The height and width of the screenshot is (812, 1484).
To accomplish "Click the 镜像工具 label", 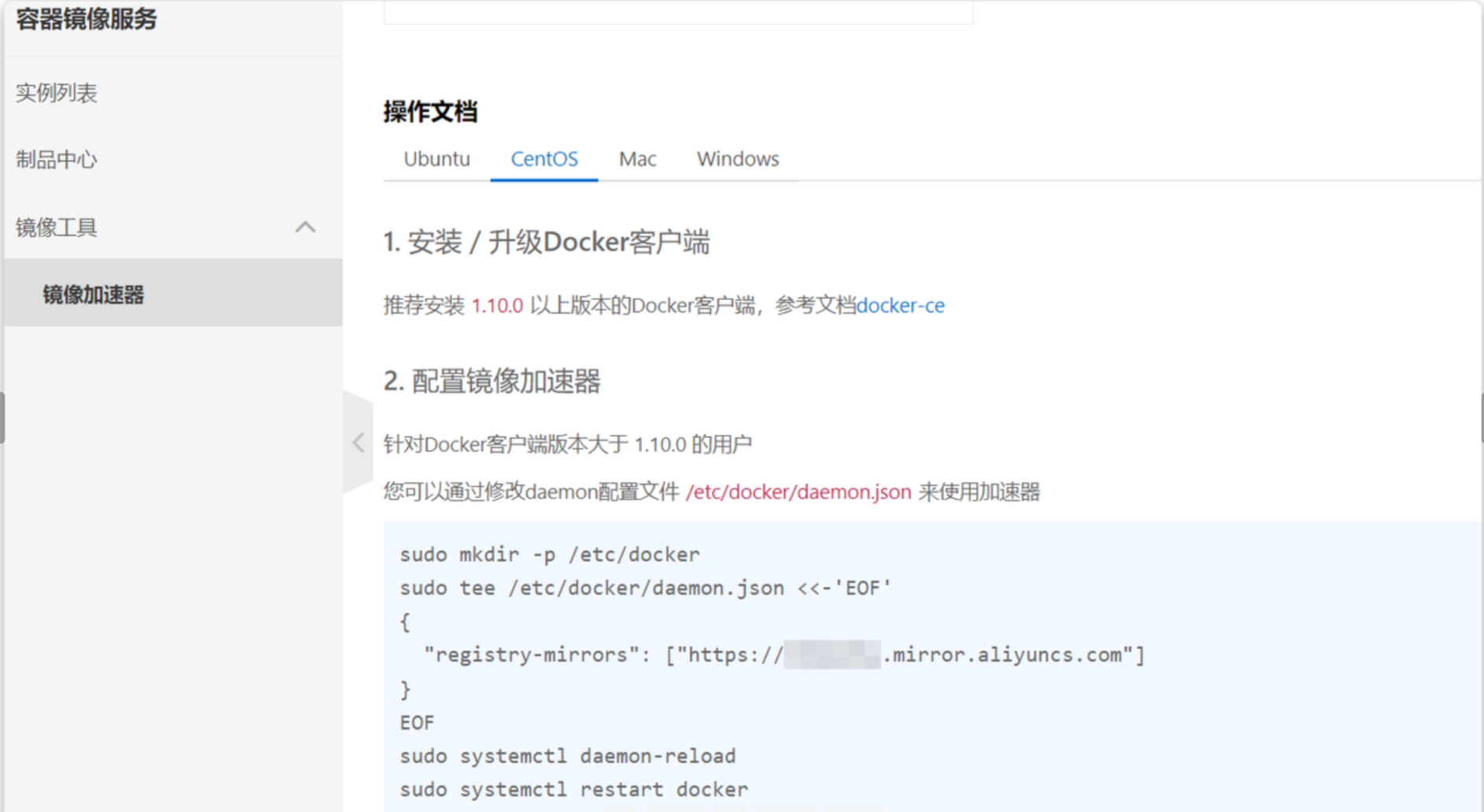I will 57,227.
